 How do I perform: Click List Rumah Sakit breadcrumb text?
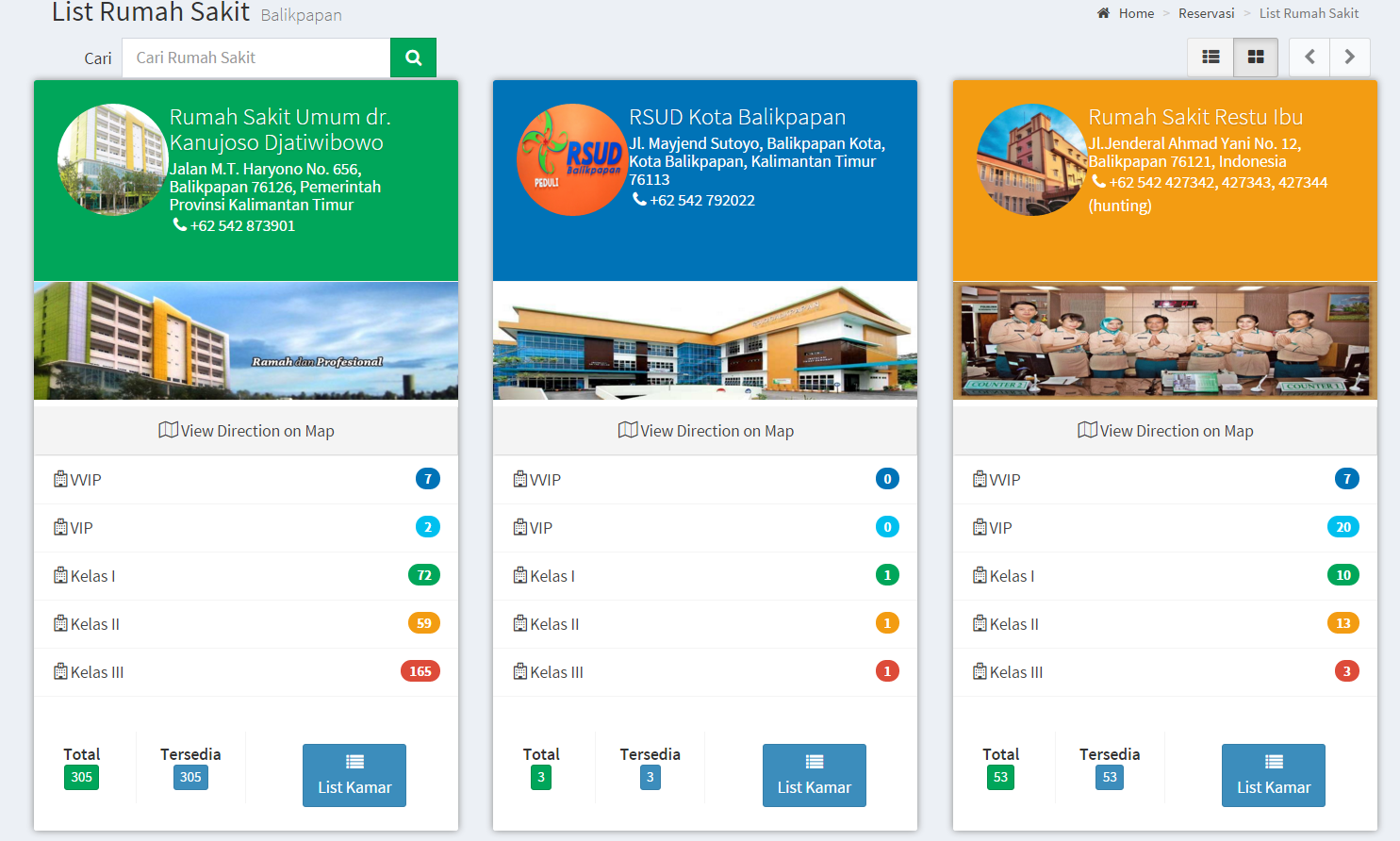1309,13
